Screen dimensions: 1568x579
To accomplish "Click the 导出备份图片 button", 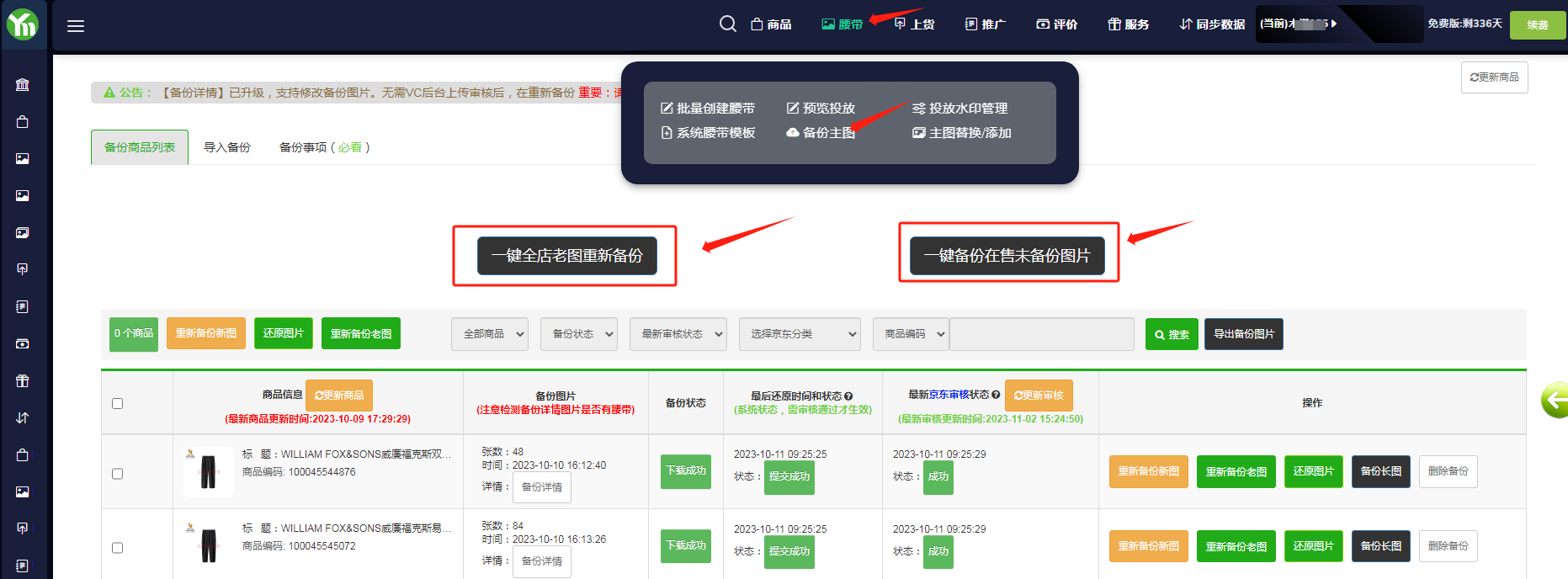I will (x=1243, y=334).
